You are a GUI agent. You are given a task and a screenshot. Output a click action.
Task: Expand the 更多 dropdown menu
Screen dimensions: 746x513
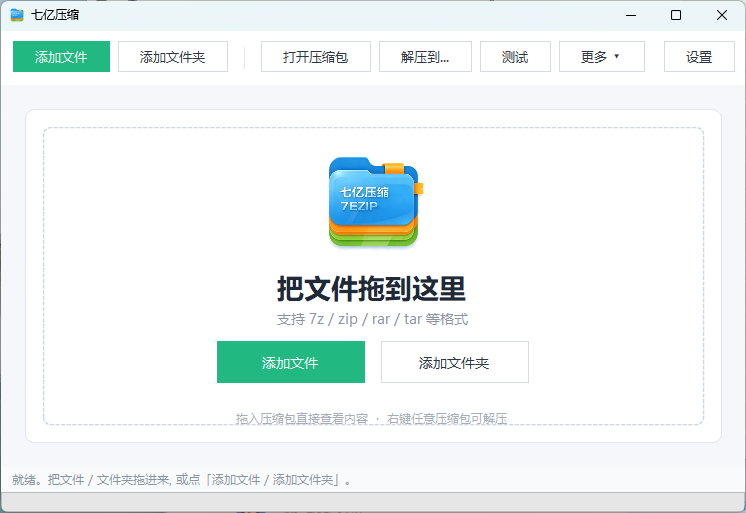click(x=601, y=57)
